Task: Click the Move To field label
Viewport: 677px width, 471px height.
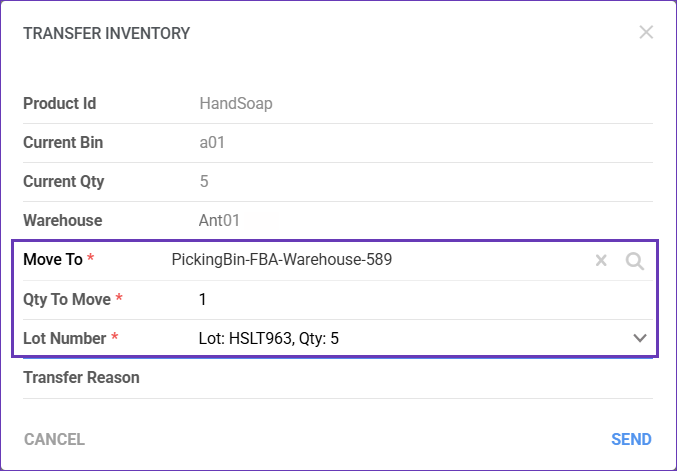Action: point(54,260)
